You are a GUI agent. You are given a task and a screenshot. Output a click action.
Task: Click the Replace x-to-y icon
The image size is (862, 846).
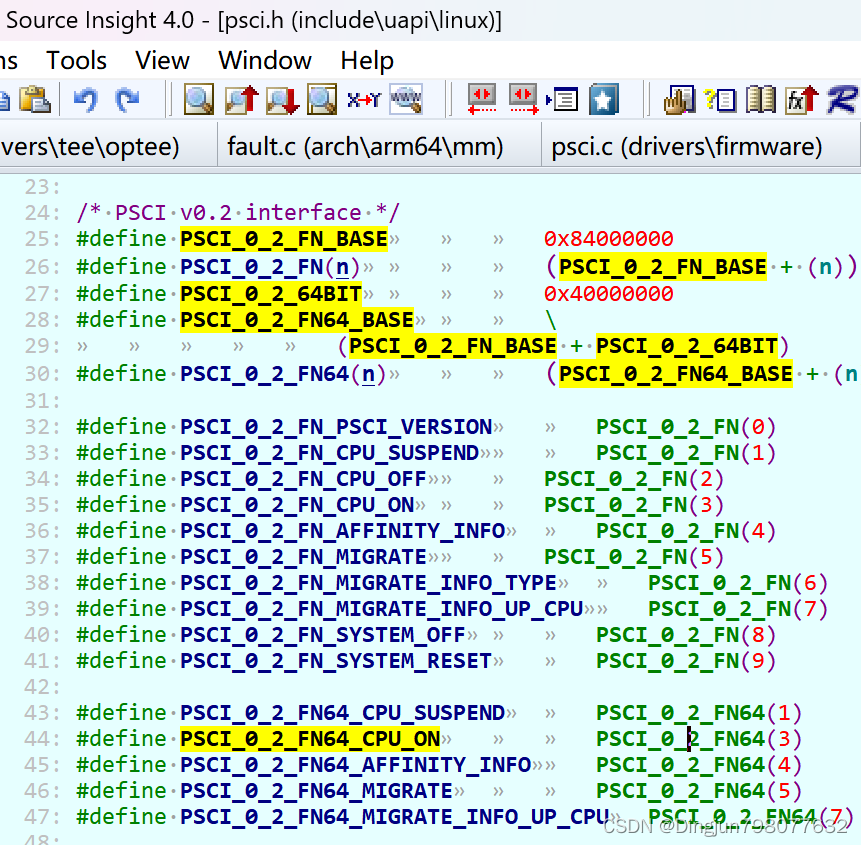click(x=362, y=100)
